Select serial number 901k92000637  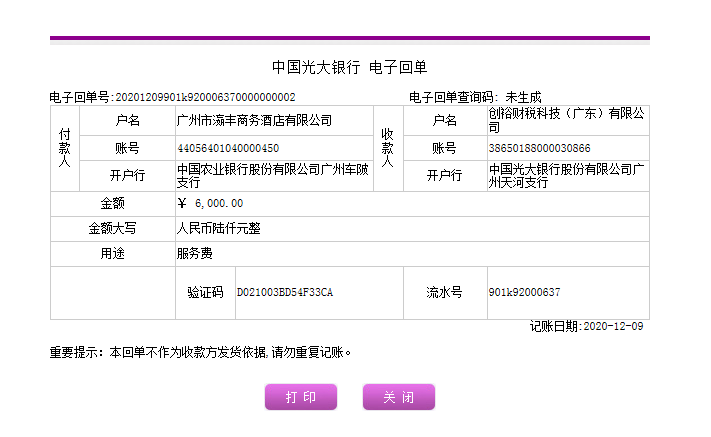click(x=524, y=292)
